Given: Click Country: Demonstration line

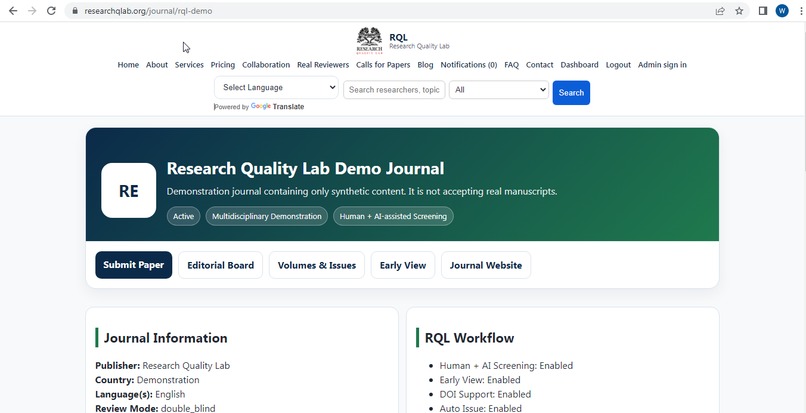Looking at the screenshot, I should (x=147, y=380).
